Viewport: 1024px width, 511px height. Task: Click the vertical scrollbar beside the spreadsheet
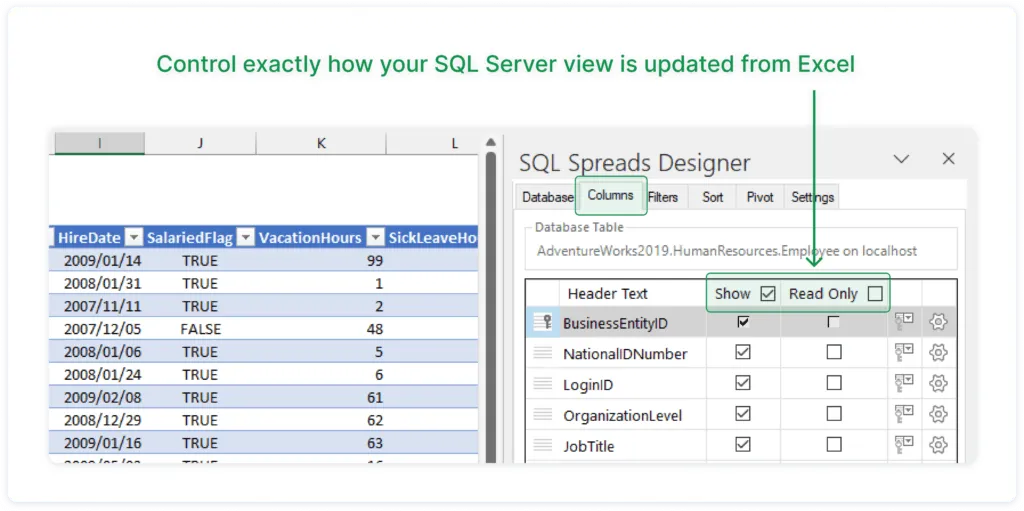[490, 300]
